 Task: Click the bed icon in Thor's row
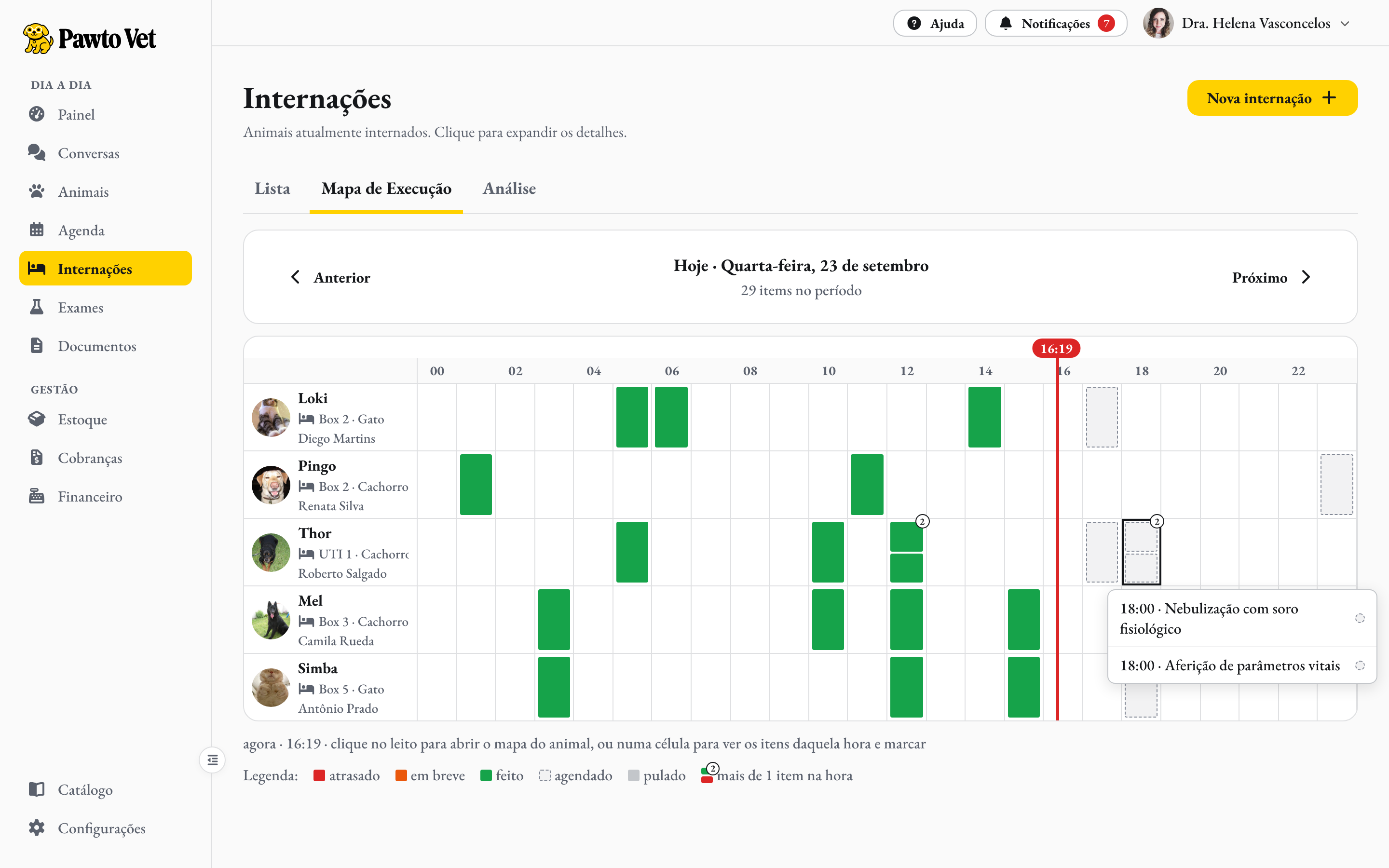[x=307, y=554]
